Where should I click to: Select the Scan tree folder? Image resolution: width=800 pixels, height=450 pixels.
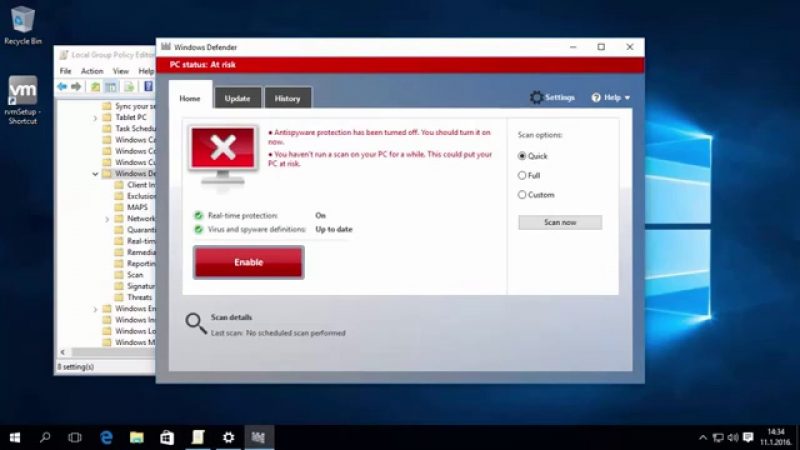click(x=129, y=274)
